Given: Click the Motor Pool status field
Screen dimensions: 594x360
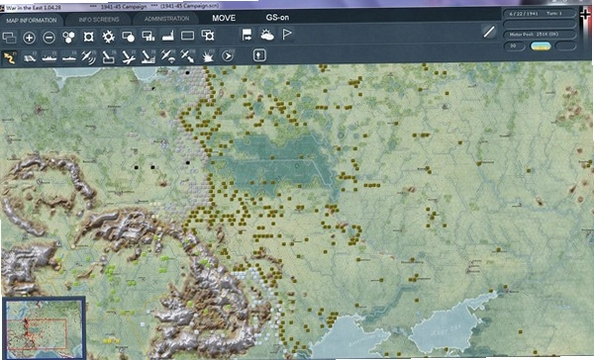Looking at the screenshot, I should pyautogui.click(x=539, y=34).
